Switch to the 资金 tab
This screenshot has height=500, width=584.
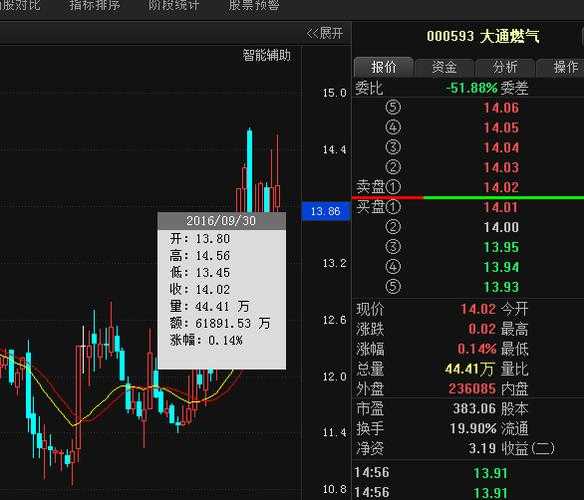[x=444, y=68]
